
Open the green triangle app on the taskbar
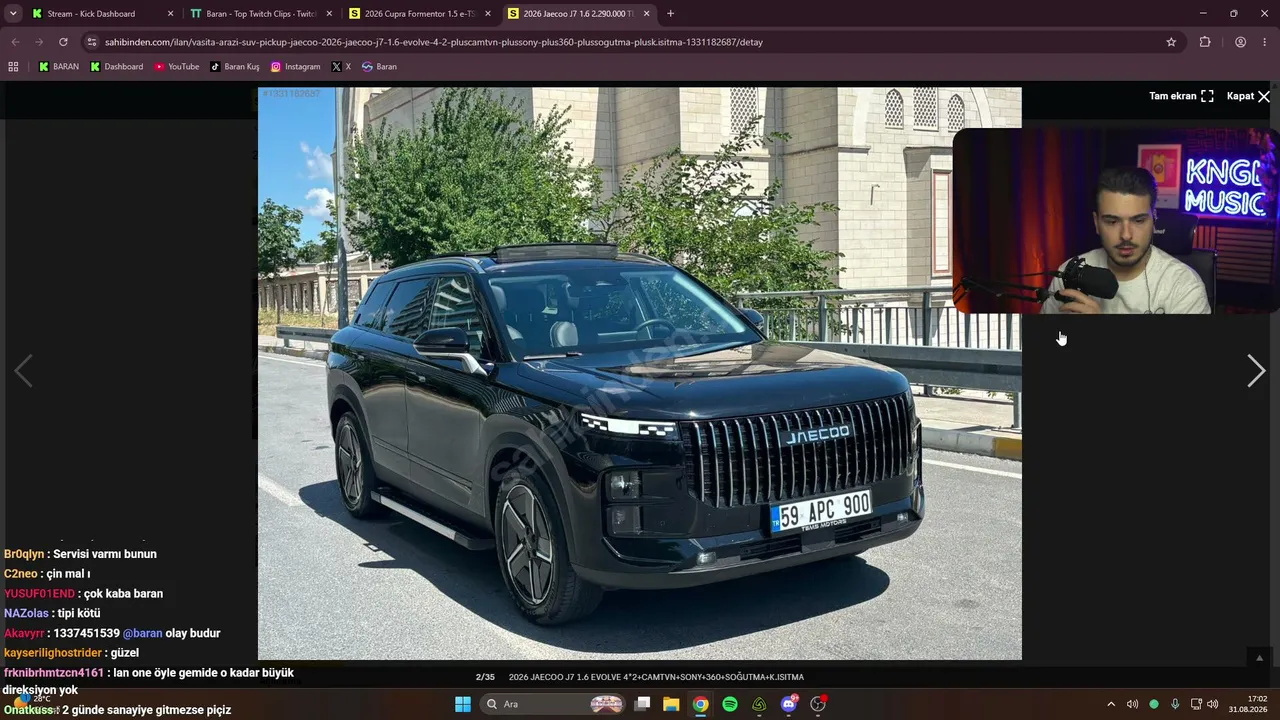[x=759, y=704]
